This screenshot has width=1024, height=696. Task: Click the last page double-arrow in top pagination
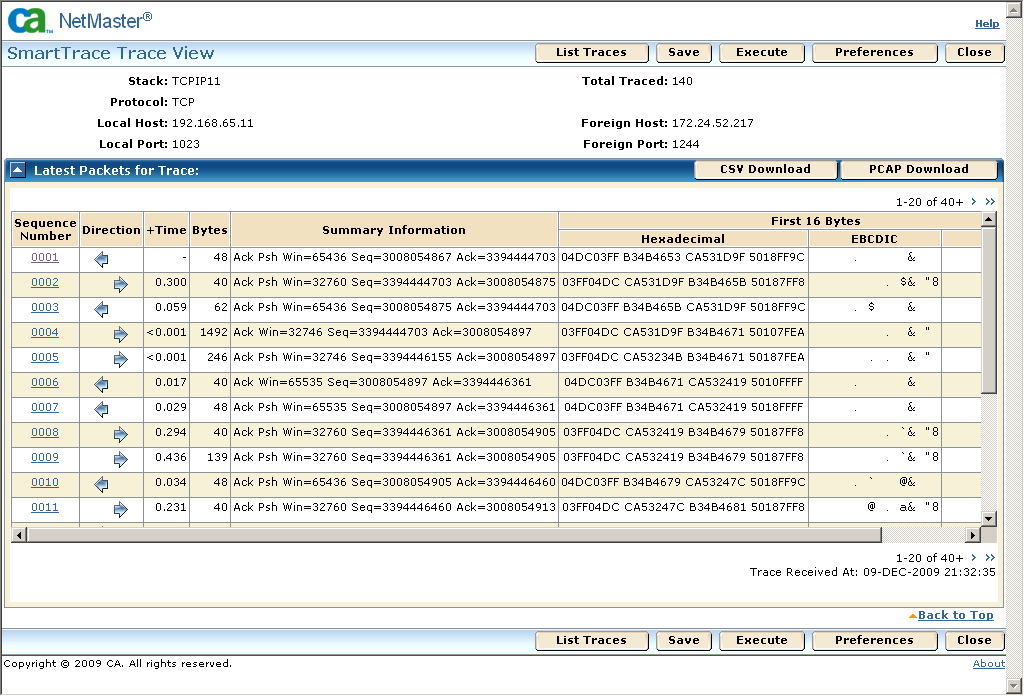[x=989, y=201]
